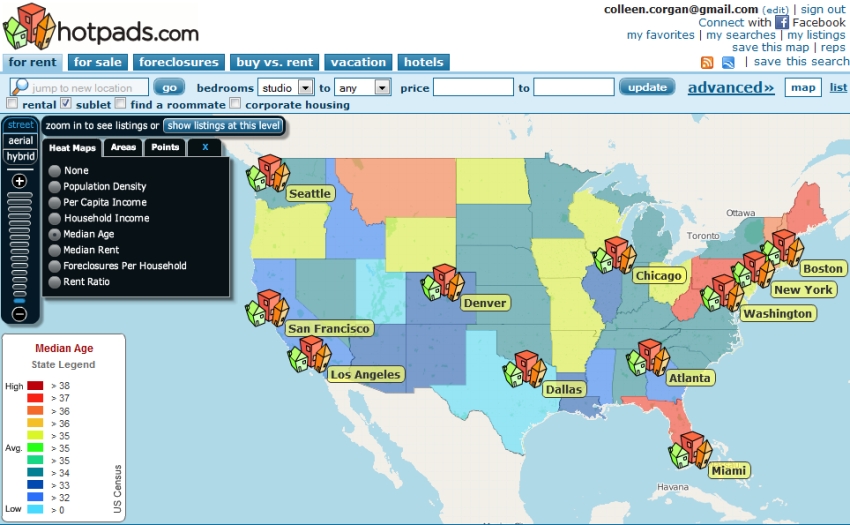850x525 pixels.
Task: Select Per Capita Income heat map
Action: click(x=54, y=203)
